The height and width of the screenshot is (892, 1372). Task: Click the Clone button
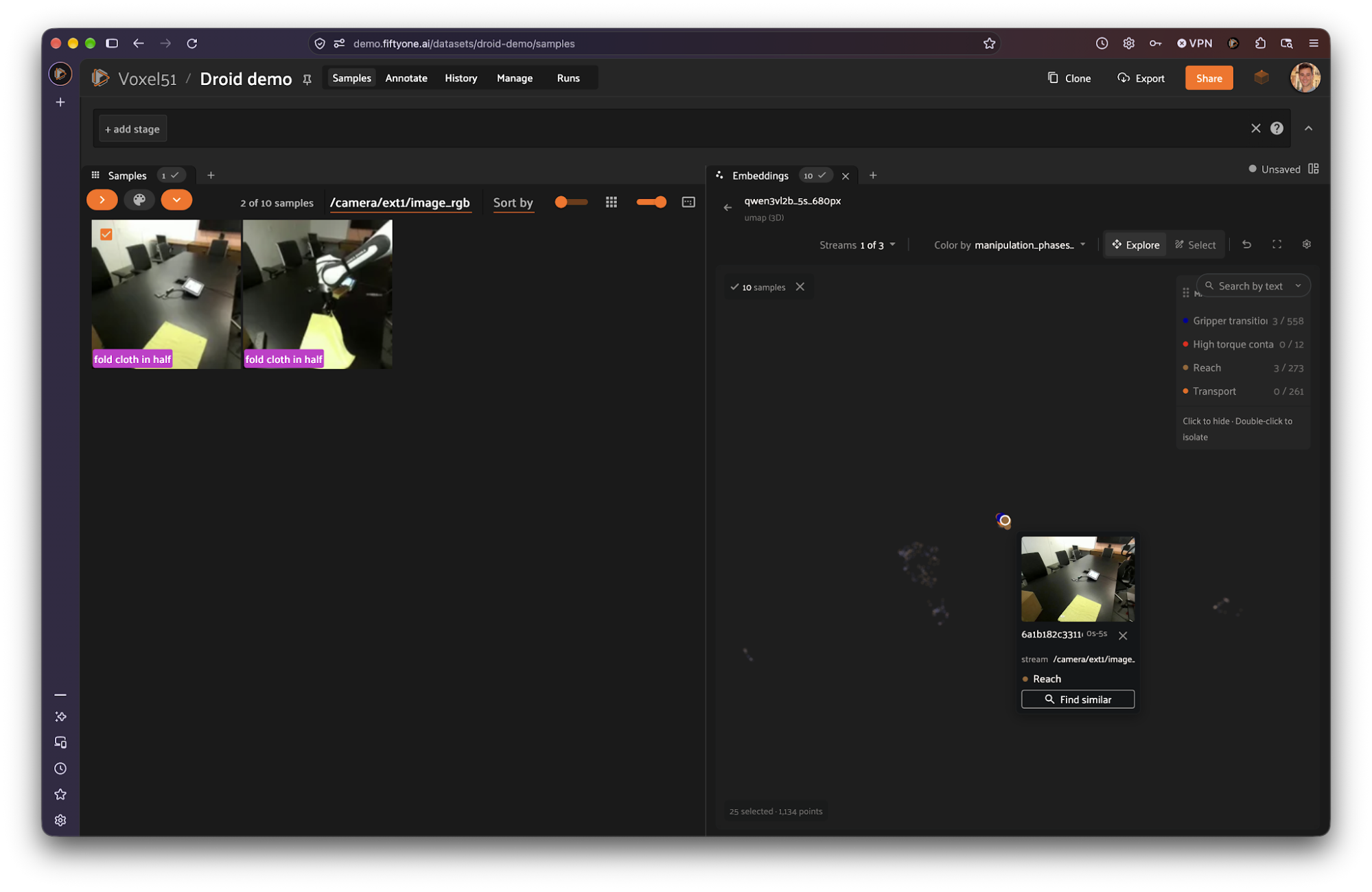(1069, 78)
